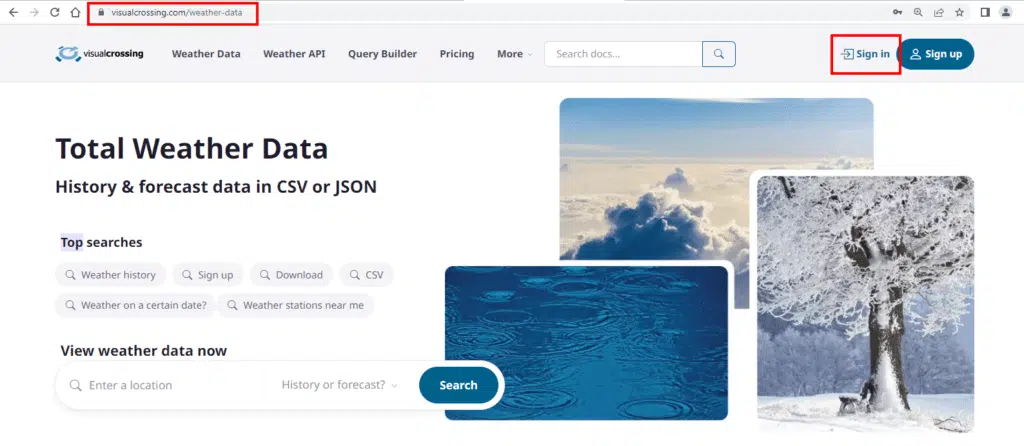Open the browser zoom magnifier icon

coord(917,12)
